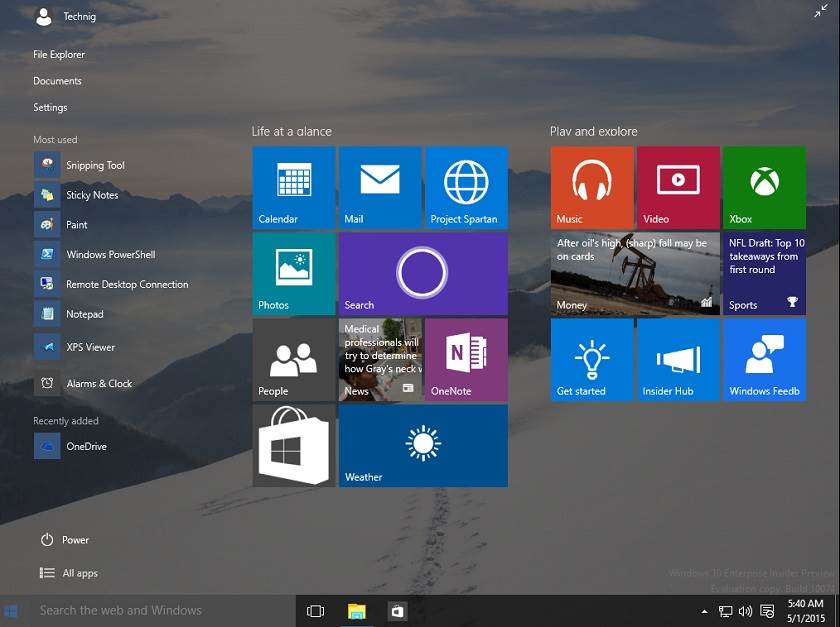Viewport: 840px width, 627px height.
Task: Open the Xbox tile
Action: [x=764, y=187]
